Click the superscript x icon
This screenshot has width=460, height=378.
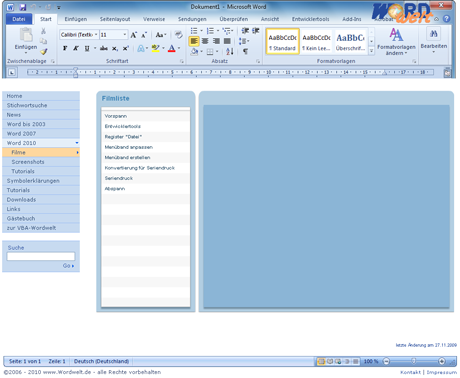[126, 48]
